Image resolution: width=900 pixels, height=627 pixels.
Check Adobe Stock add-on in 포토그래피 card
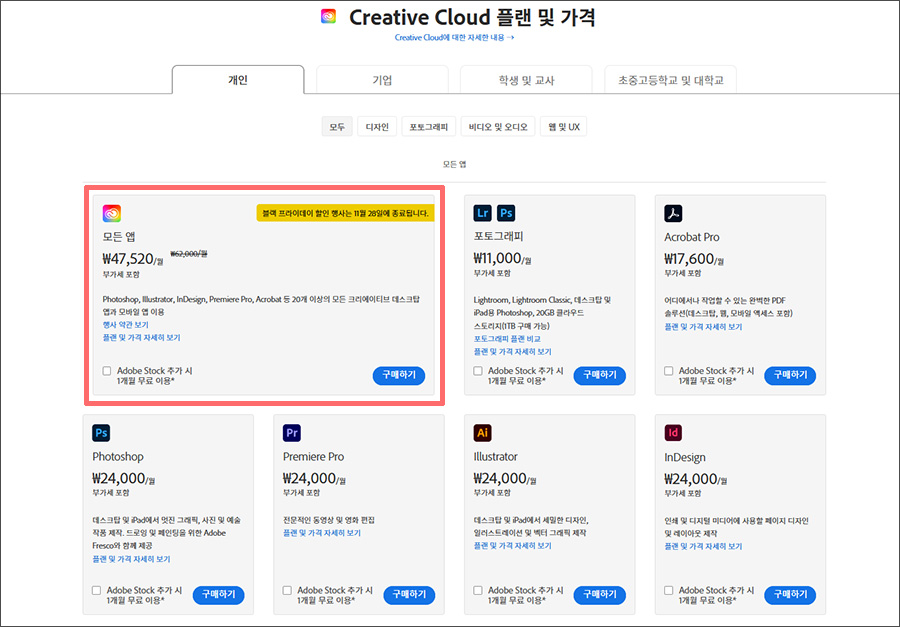pyautogui.click(x=478, y=371)
